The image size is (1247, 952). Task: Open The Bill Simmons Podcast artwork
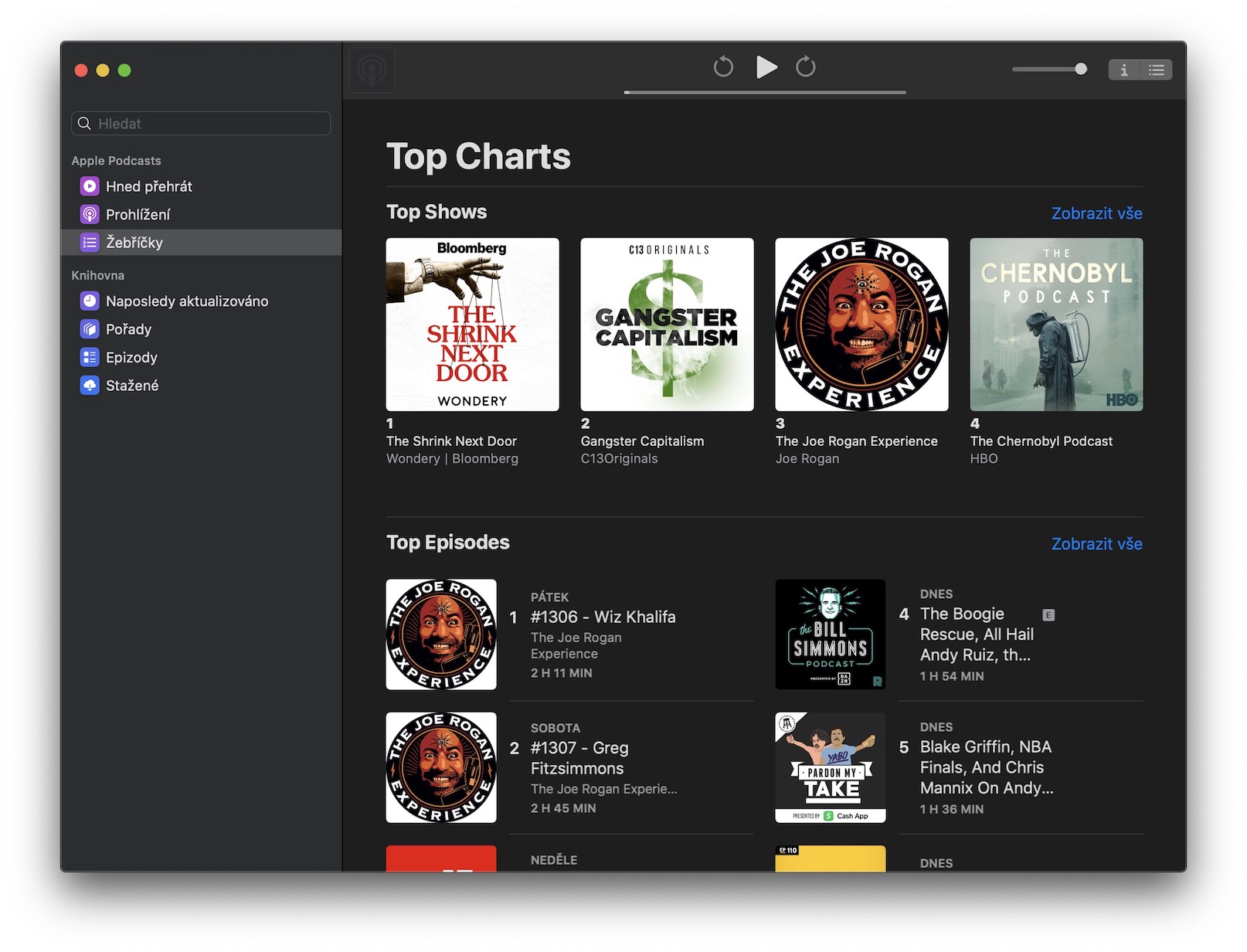click(831, 634)
